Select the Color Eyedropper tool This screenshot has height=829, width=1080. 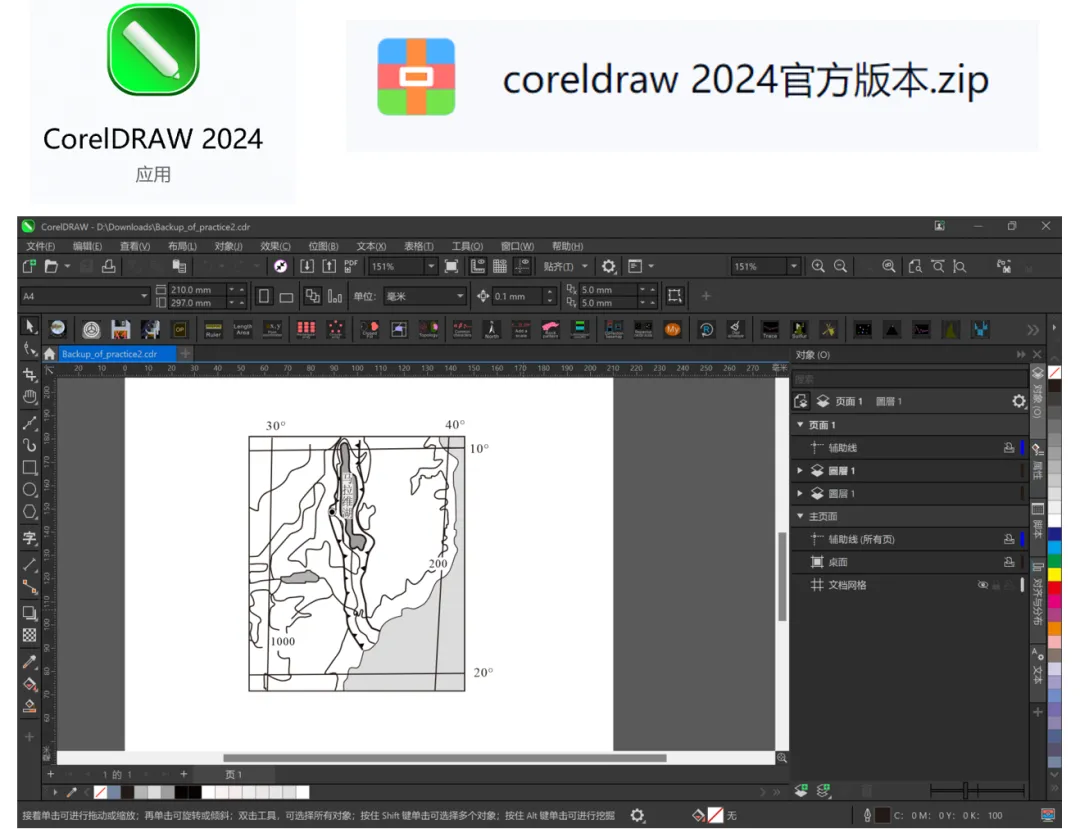click(x=30, y=662)
